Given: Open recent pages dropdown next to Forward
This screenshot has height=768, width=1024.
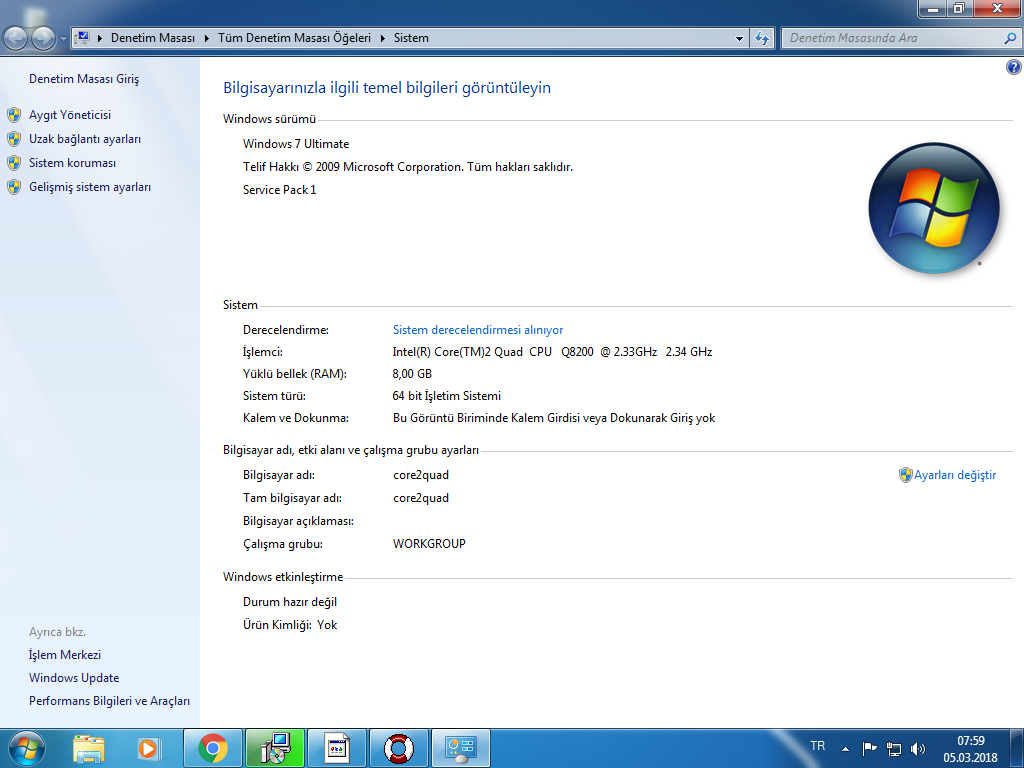Looking at the screenshot, I should tap(63, 39).
